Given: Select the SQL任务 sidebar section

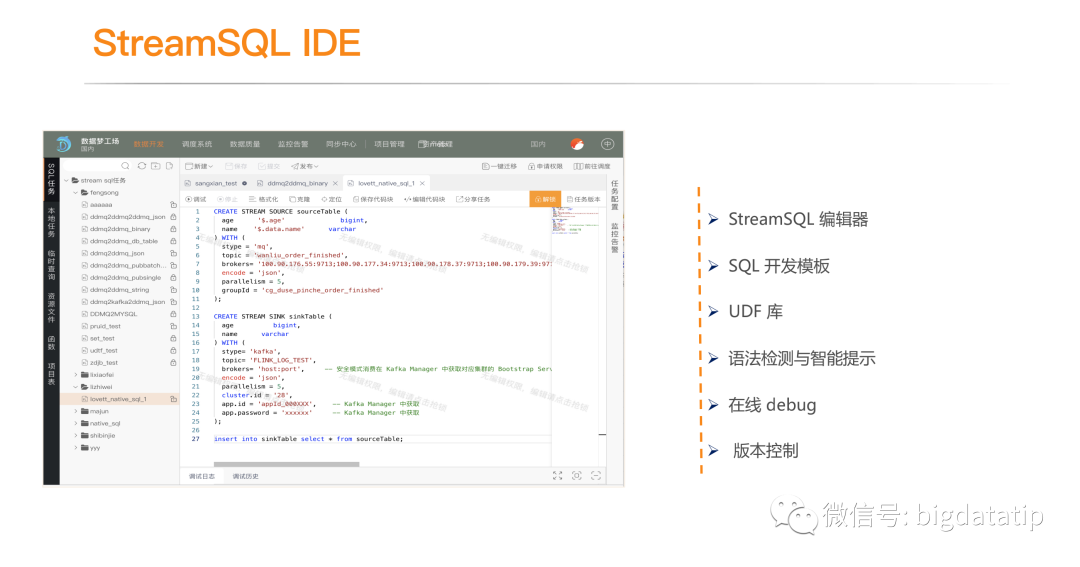Looking at the screenshot, I should coord(51,179).
